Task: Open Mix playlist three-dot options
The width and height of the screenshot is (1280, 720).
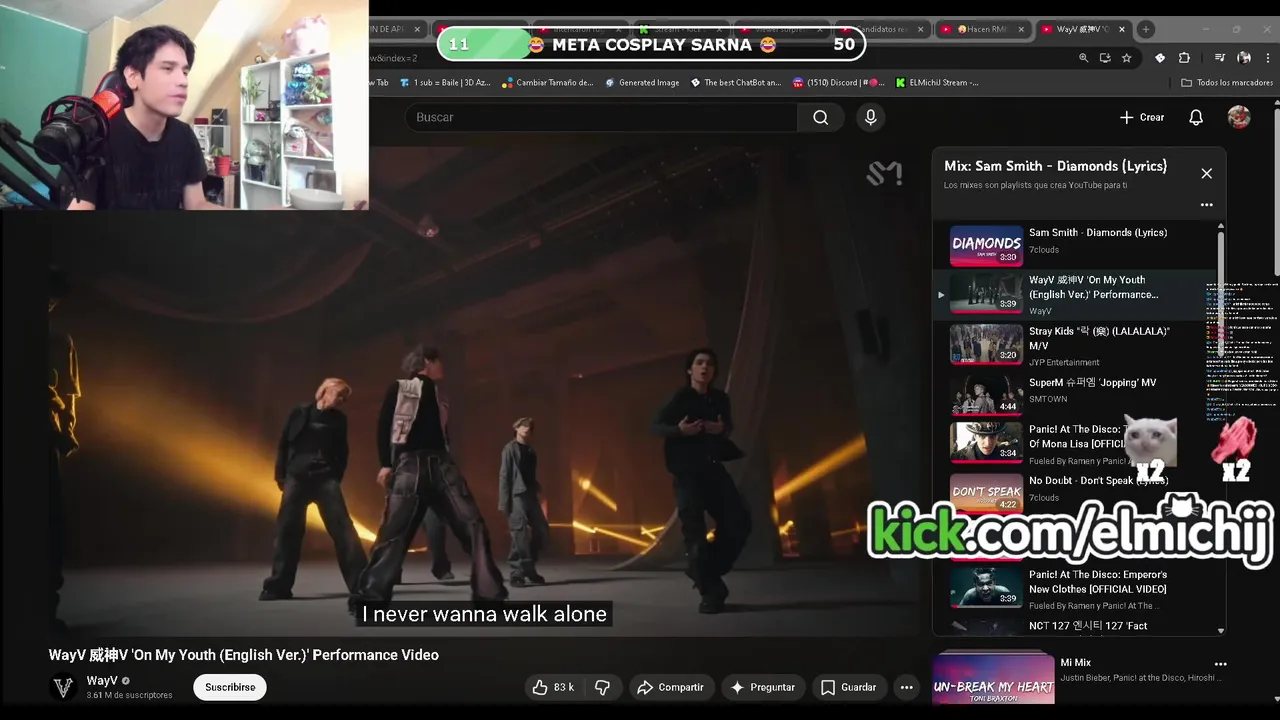Action: point(1206,205)
